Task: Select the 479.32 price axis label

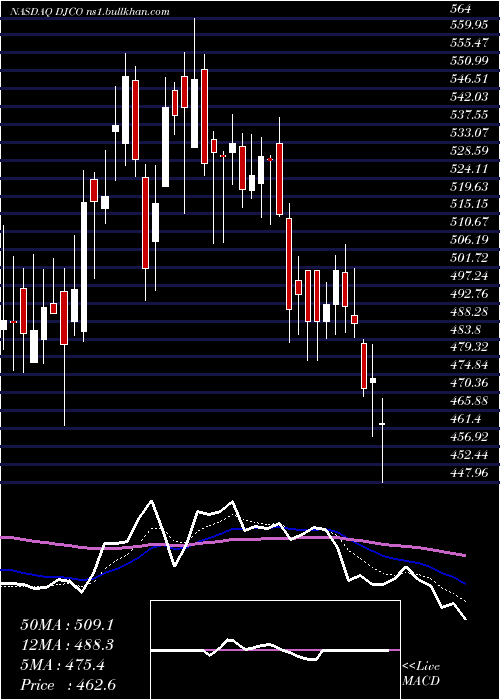Action: click(469, 347)
